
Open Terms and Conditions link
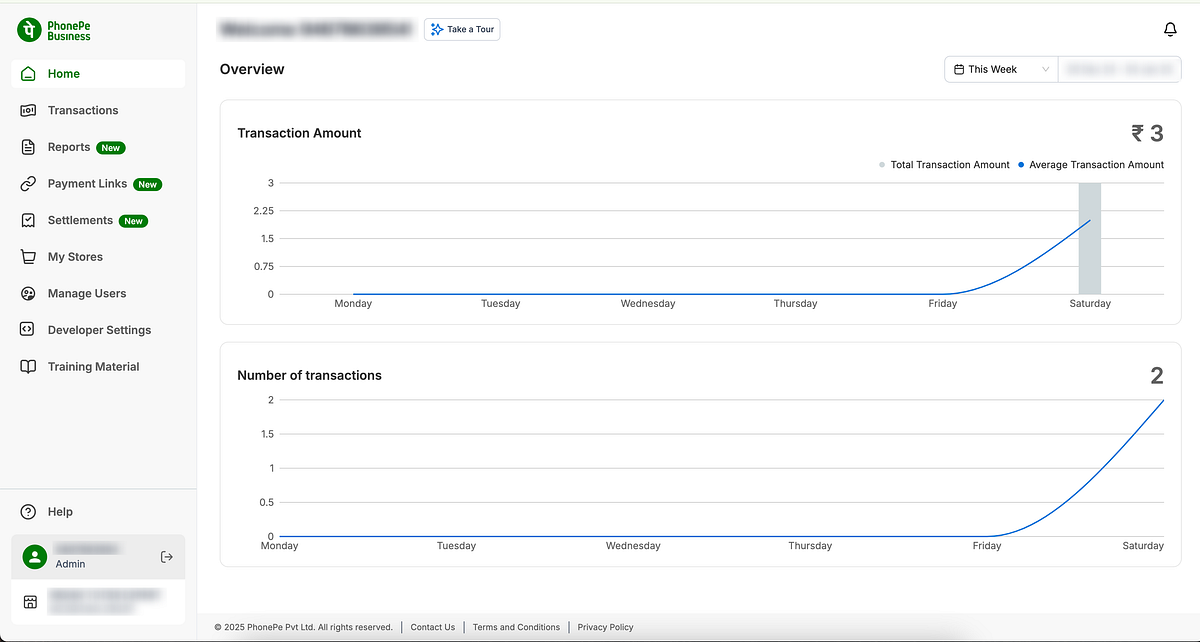516,627
